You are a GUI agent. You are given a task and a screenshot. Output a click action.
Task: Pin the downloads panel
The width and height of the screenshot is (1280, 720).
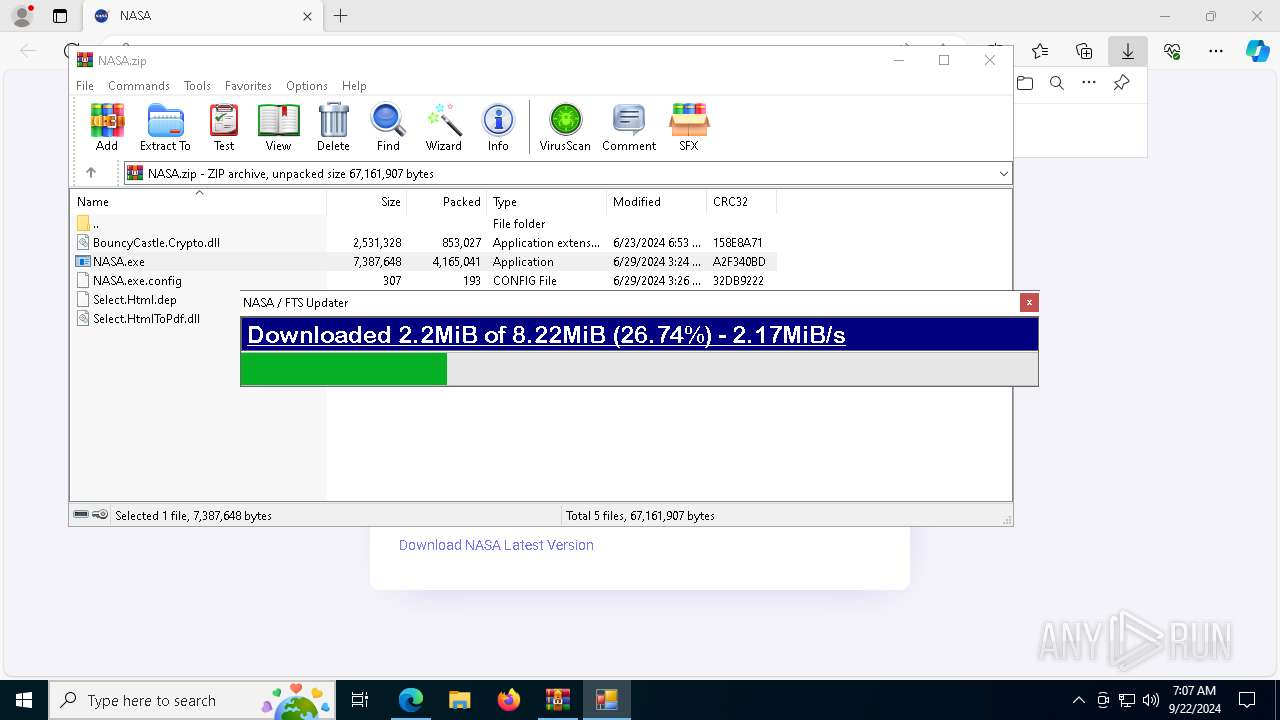coord(1121,83)
